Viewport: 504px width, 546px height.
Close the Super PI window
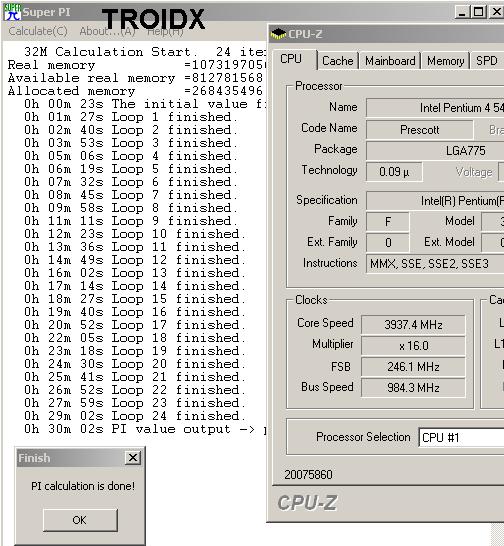click(496, 12)
